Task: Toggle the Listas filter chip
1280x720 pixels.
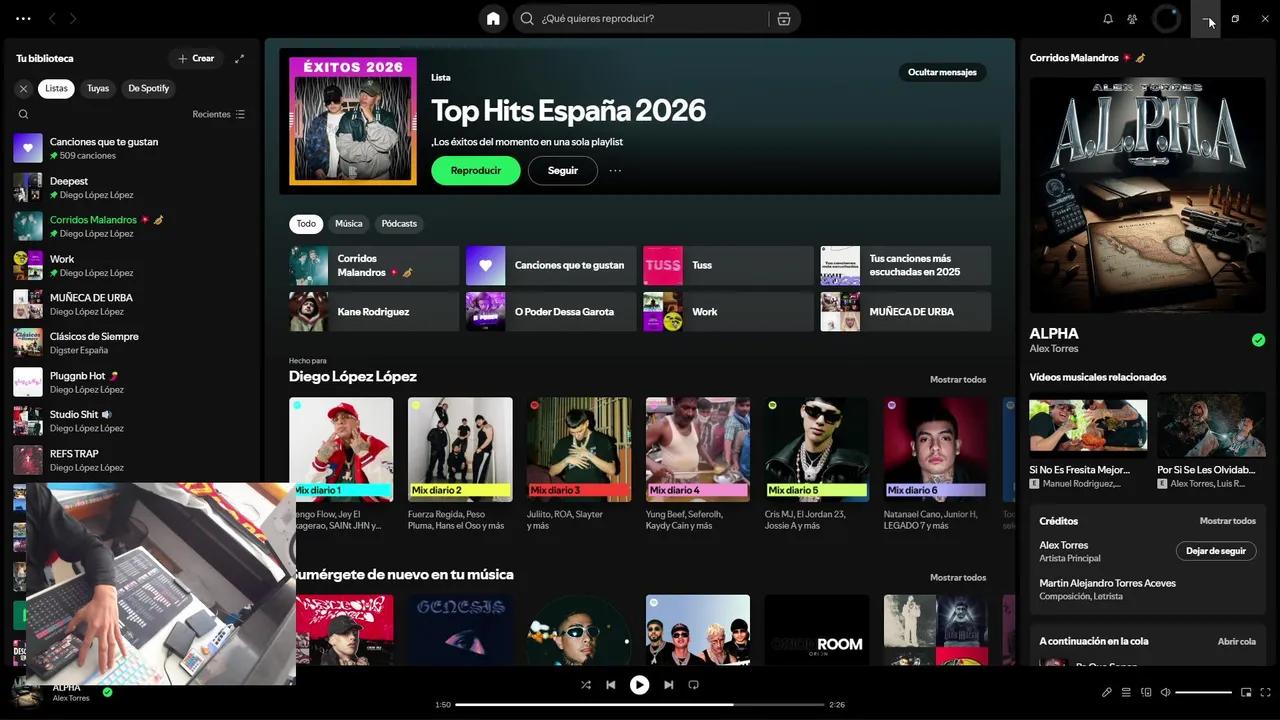Action: 56,88
